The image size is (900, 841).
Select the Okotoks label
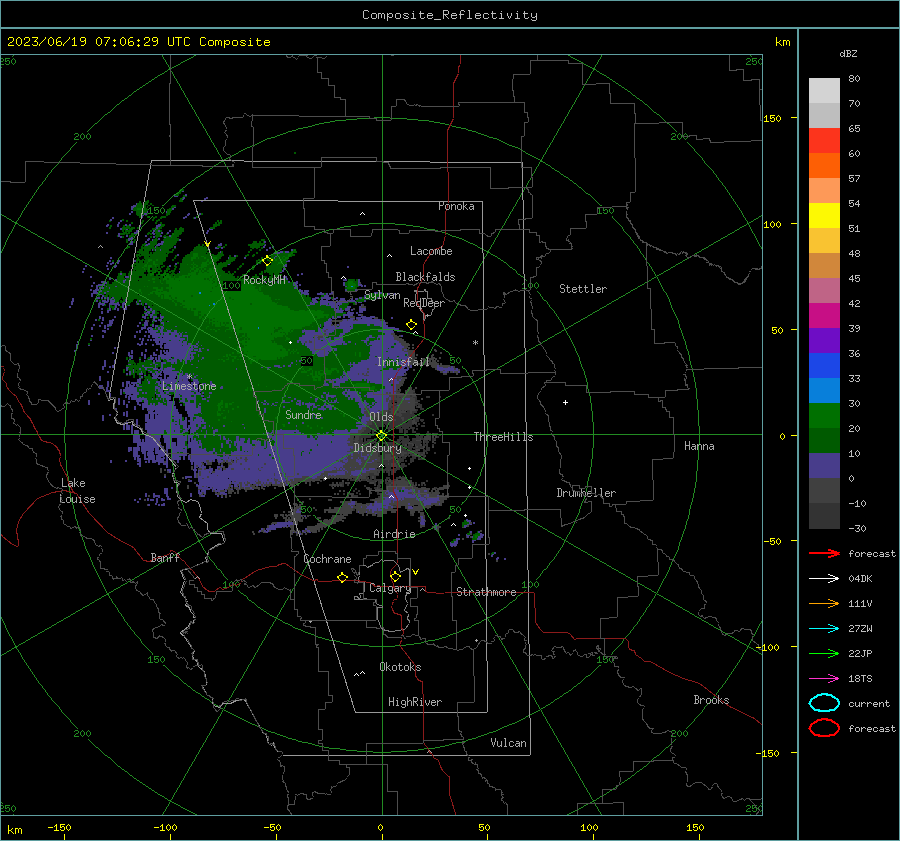click(400, 667)
